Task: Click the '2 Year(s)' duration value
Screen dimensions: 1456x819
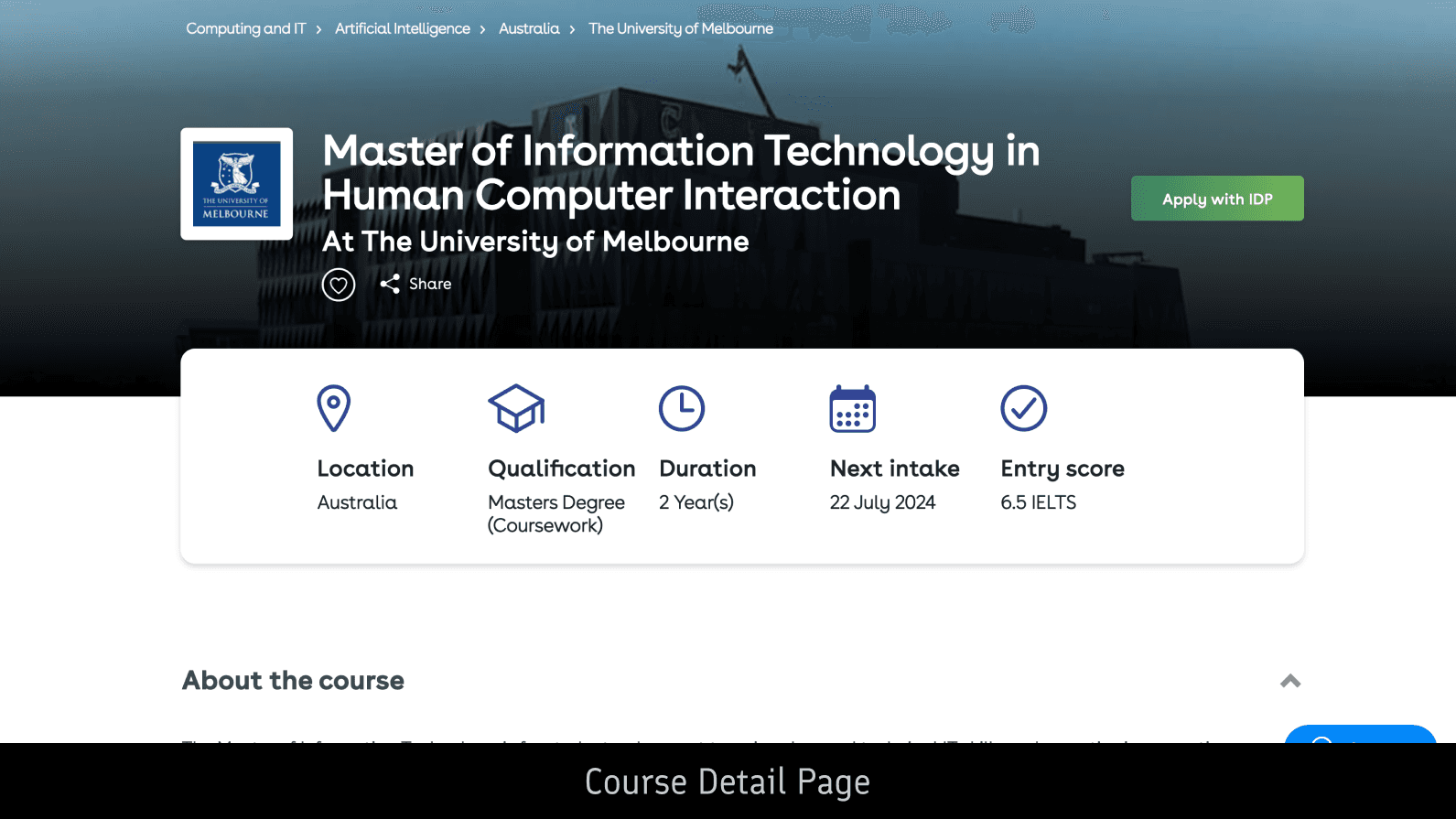Action: [696, 502]
